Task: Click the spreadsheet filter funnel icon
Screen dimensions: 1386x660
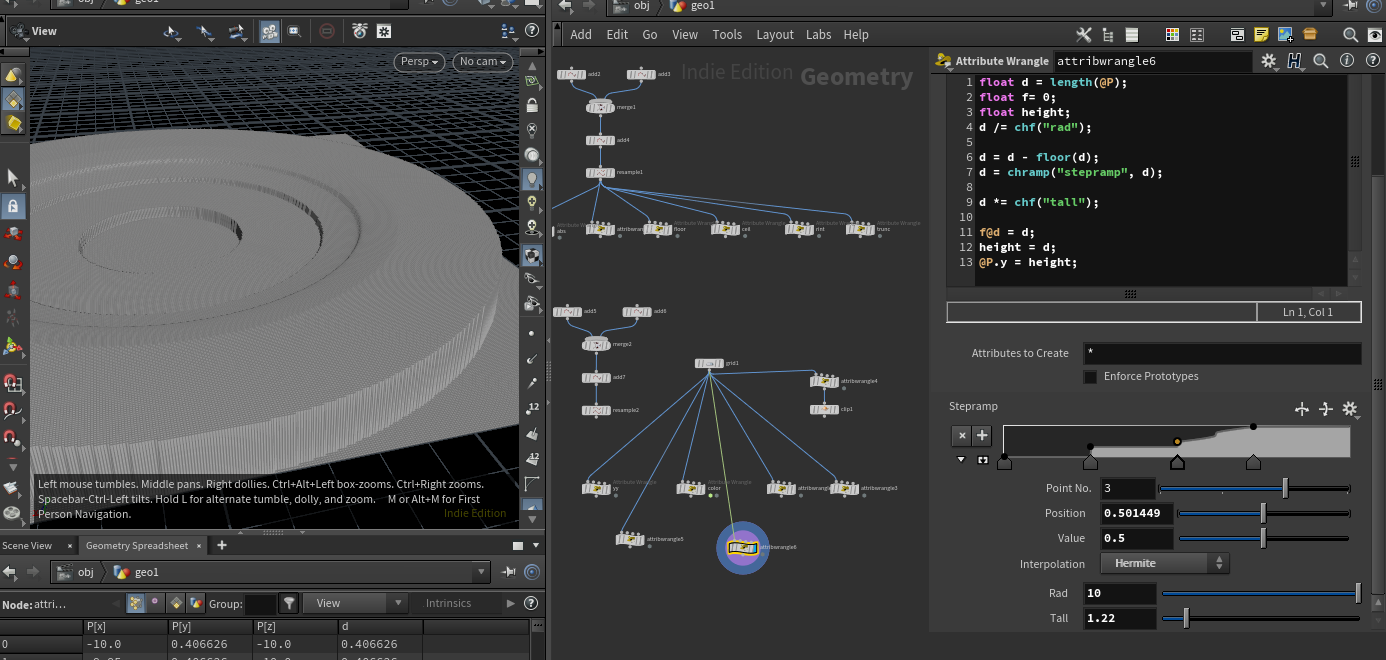Action: [289, 603]
